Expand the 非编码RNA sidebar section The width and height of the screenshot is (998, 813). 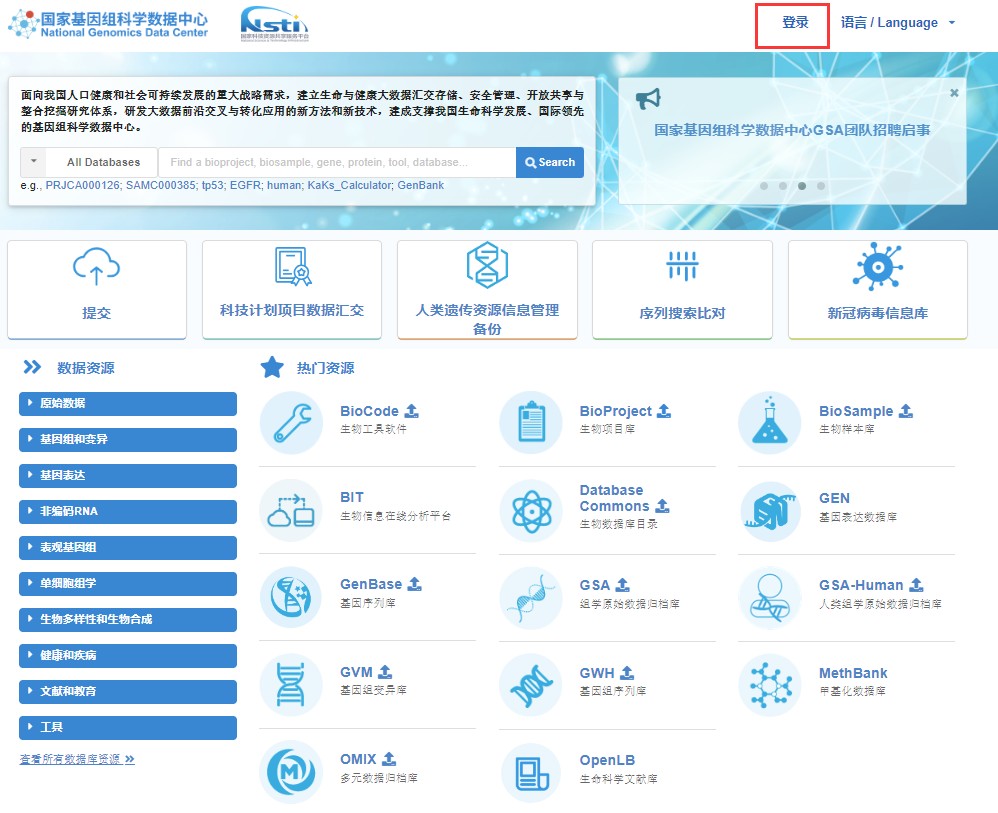(128, 512)
